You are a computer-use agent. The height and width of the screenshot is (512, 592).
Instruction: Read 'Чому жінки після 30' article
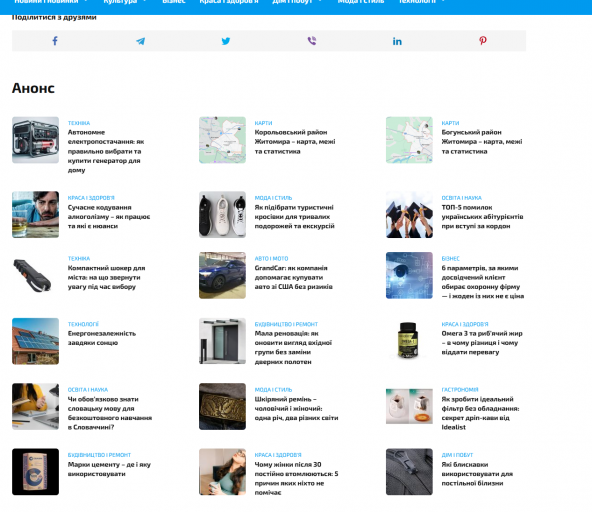pos(296,478)
